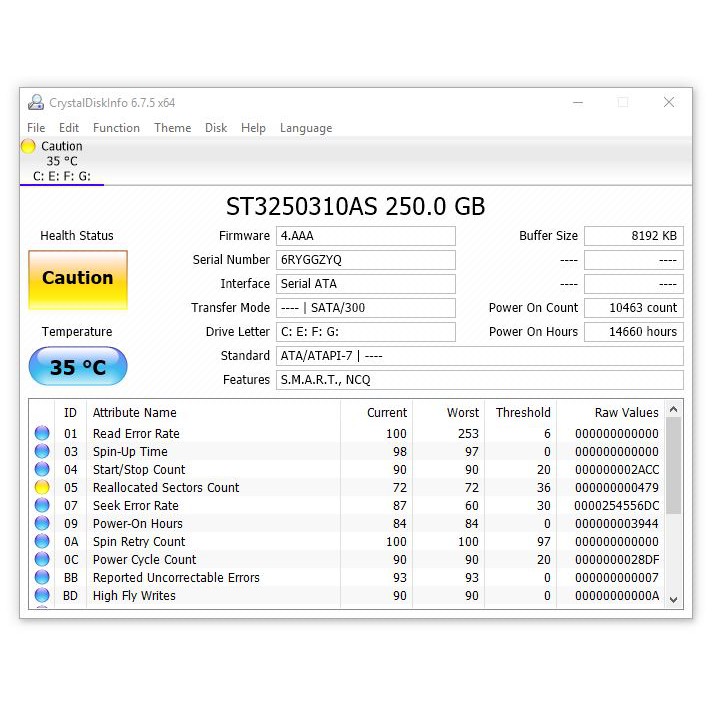Click the 35 °C temperature button
The width and height of the screenshot is (712, 712).
(78, 367)
